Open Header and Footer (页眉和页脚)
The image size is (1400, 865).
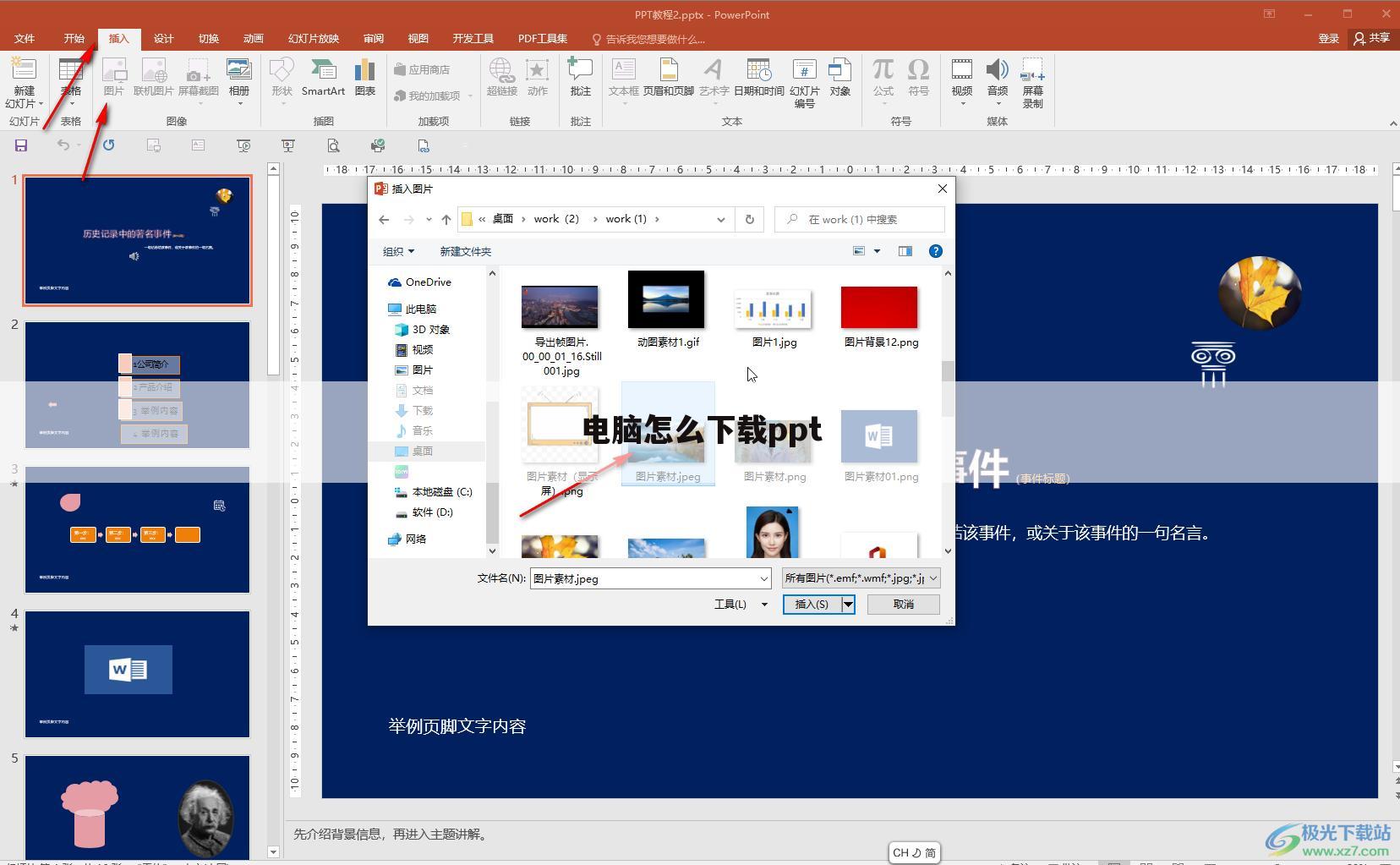[x=668, y=78]
